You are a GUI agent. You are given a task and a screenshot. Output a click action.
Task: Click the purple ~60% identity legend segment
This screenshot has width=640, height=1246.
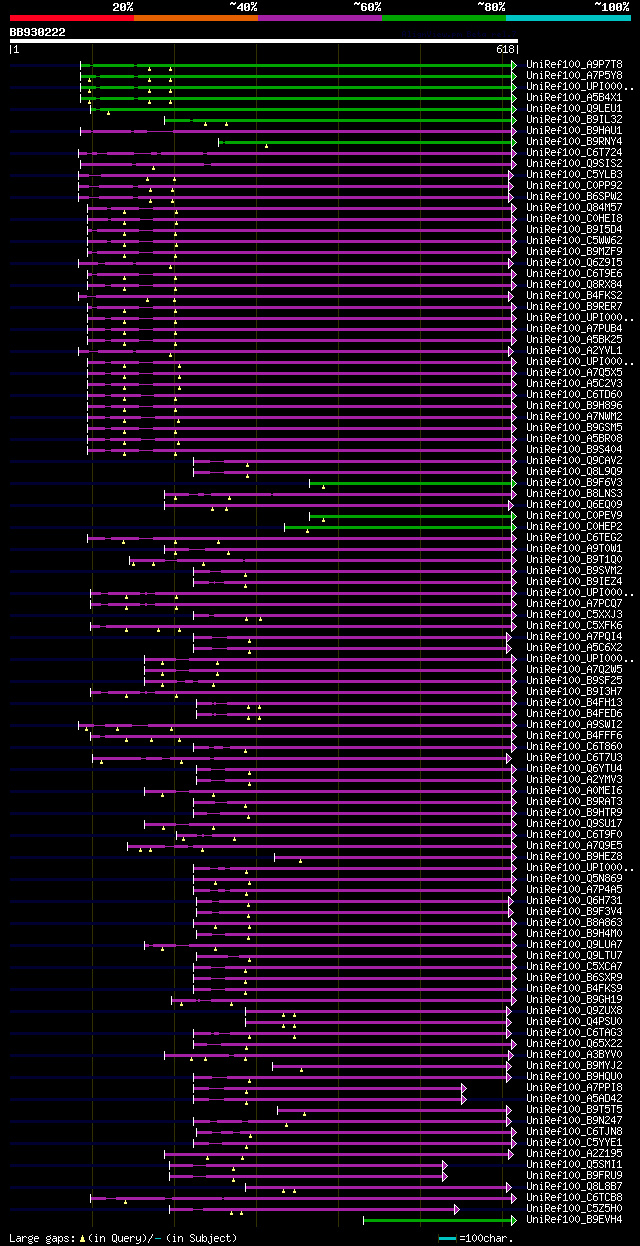pos(320,18)
